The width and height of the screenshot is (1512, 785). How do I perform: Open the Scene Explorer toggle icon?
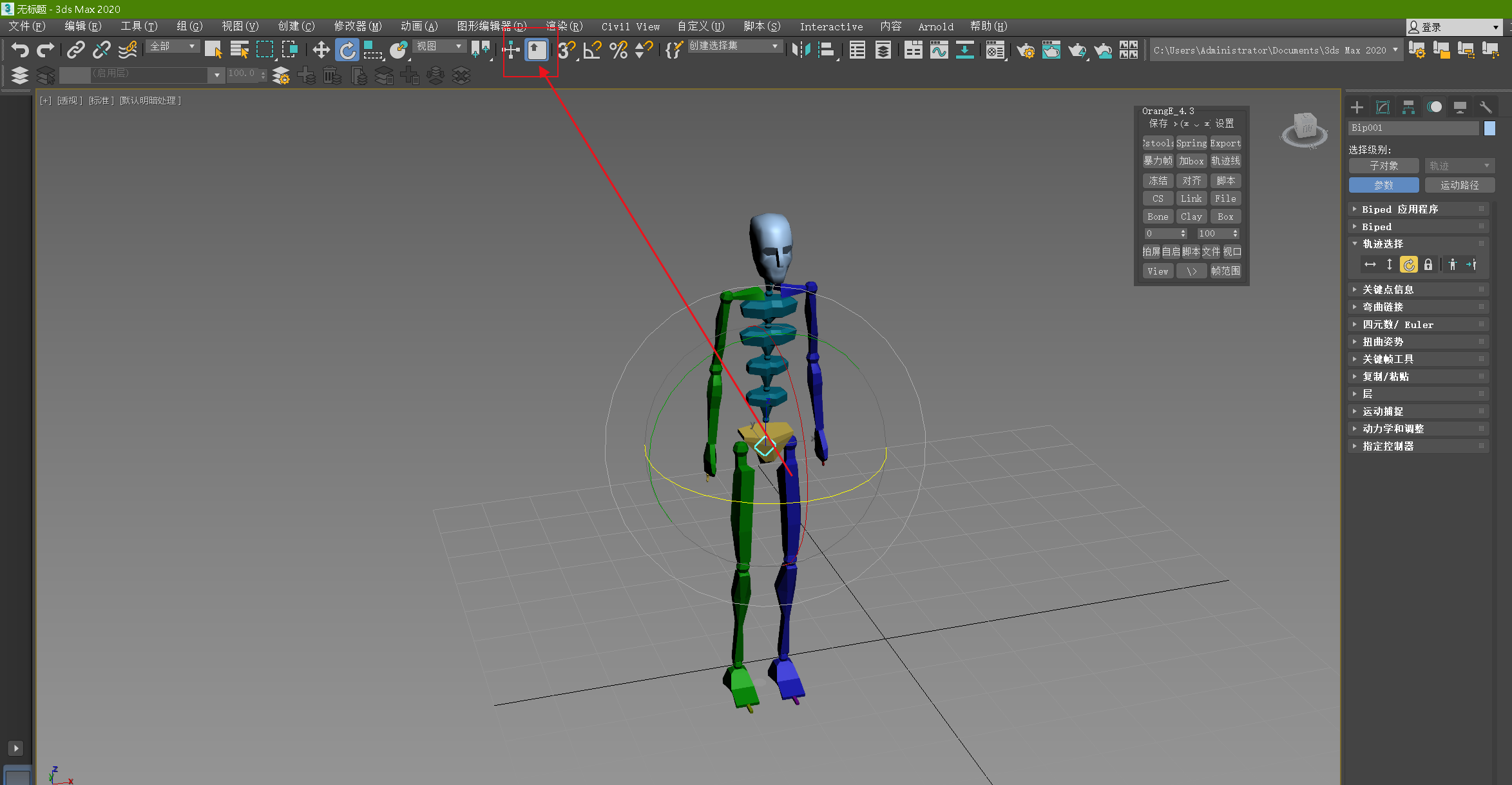point(857,50)
